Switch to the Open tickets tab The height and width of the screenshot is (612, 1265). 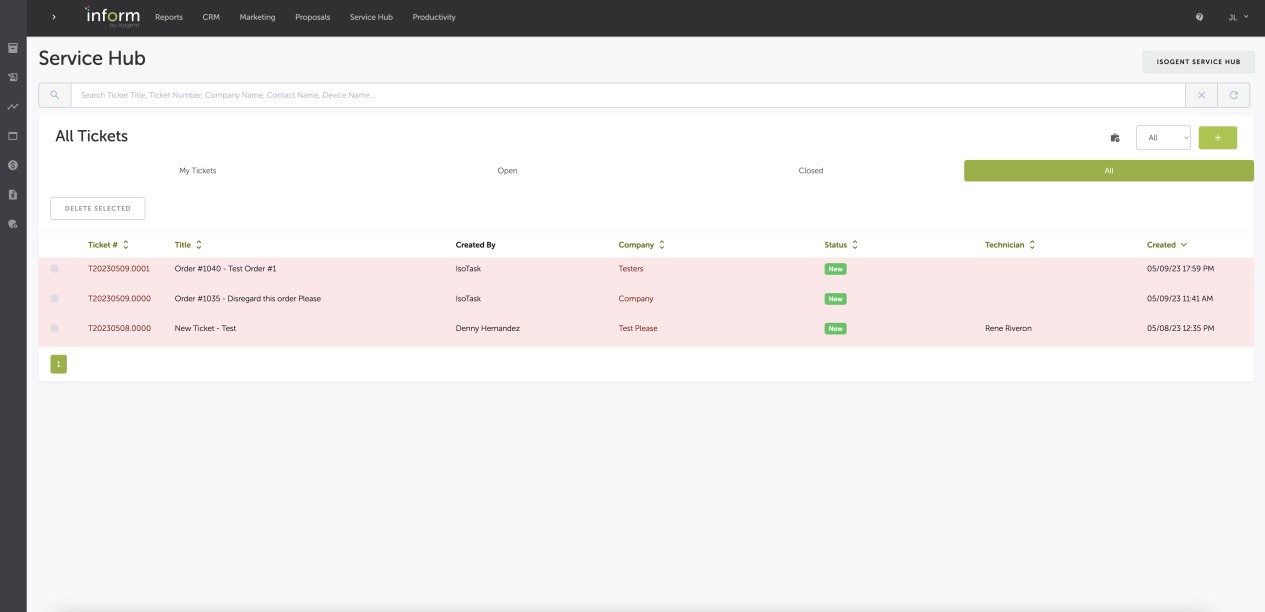507,171
